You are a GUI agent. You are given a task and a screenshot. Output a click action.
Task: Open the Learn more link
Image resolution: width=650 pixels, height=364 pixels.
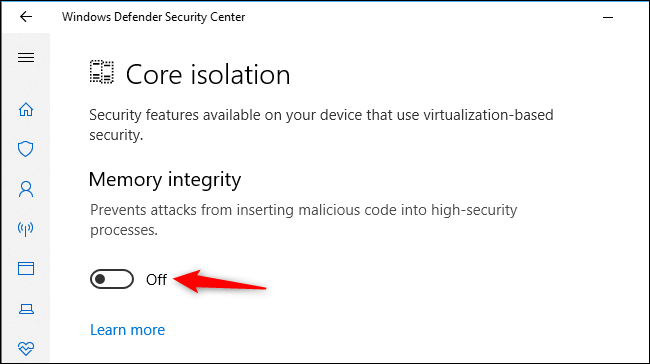click(x=127, y=330)
